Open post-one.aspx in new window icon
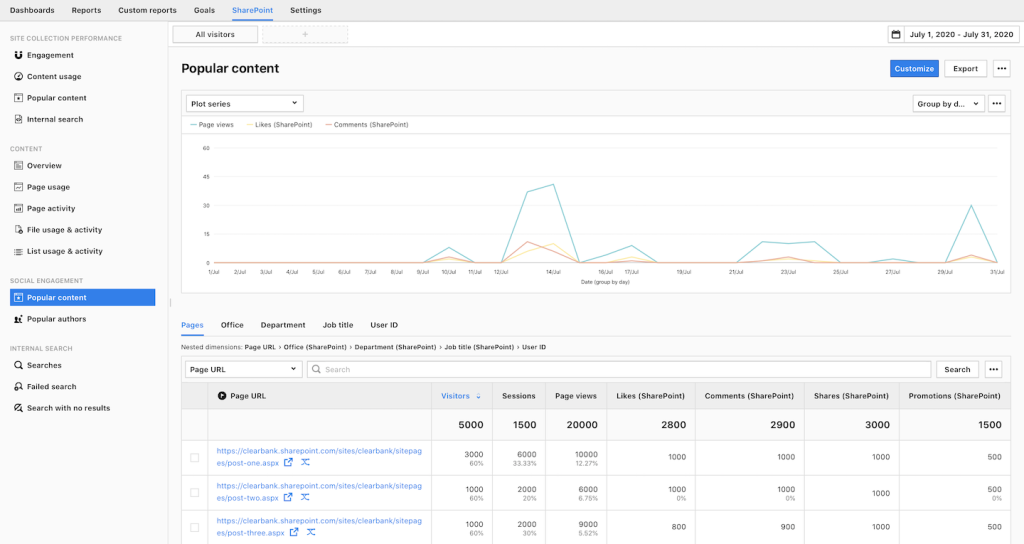 point(288,462)
